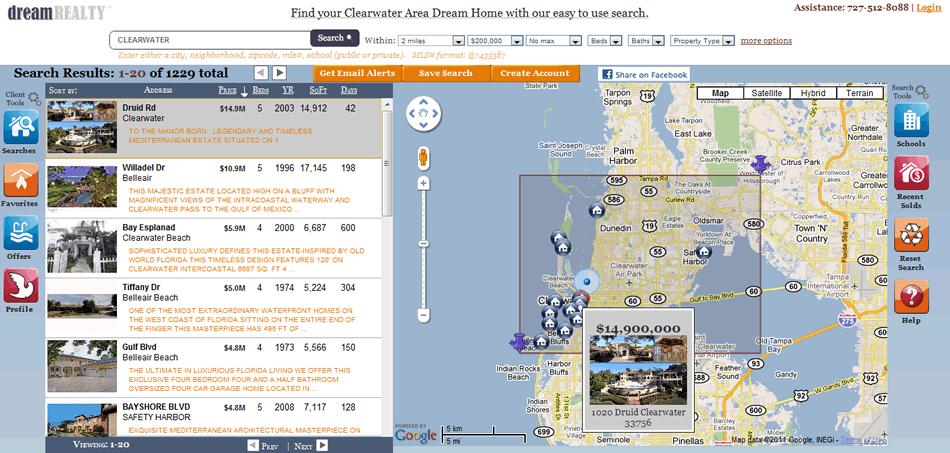Click the blue dot location marker
950x453 pixels.
point(586,282)
